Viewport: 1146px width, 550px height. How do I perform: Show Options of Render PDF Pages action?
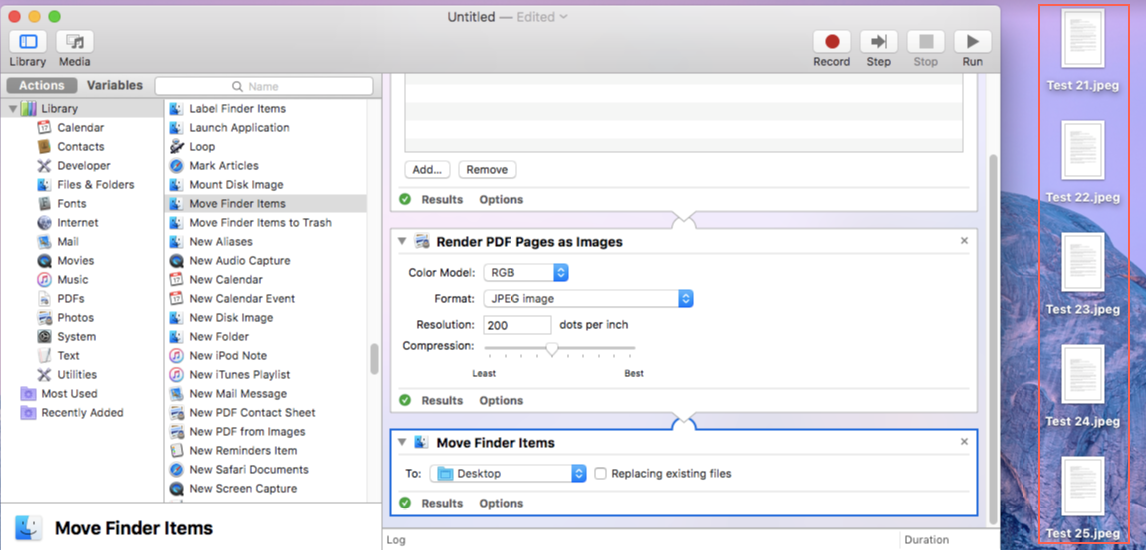(x=501, y=400)
